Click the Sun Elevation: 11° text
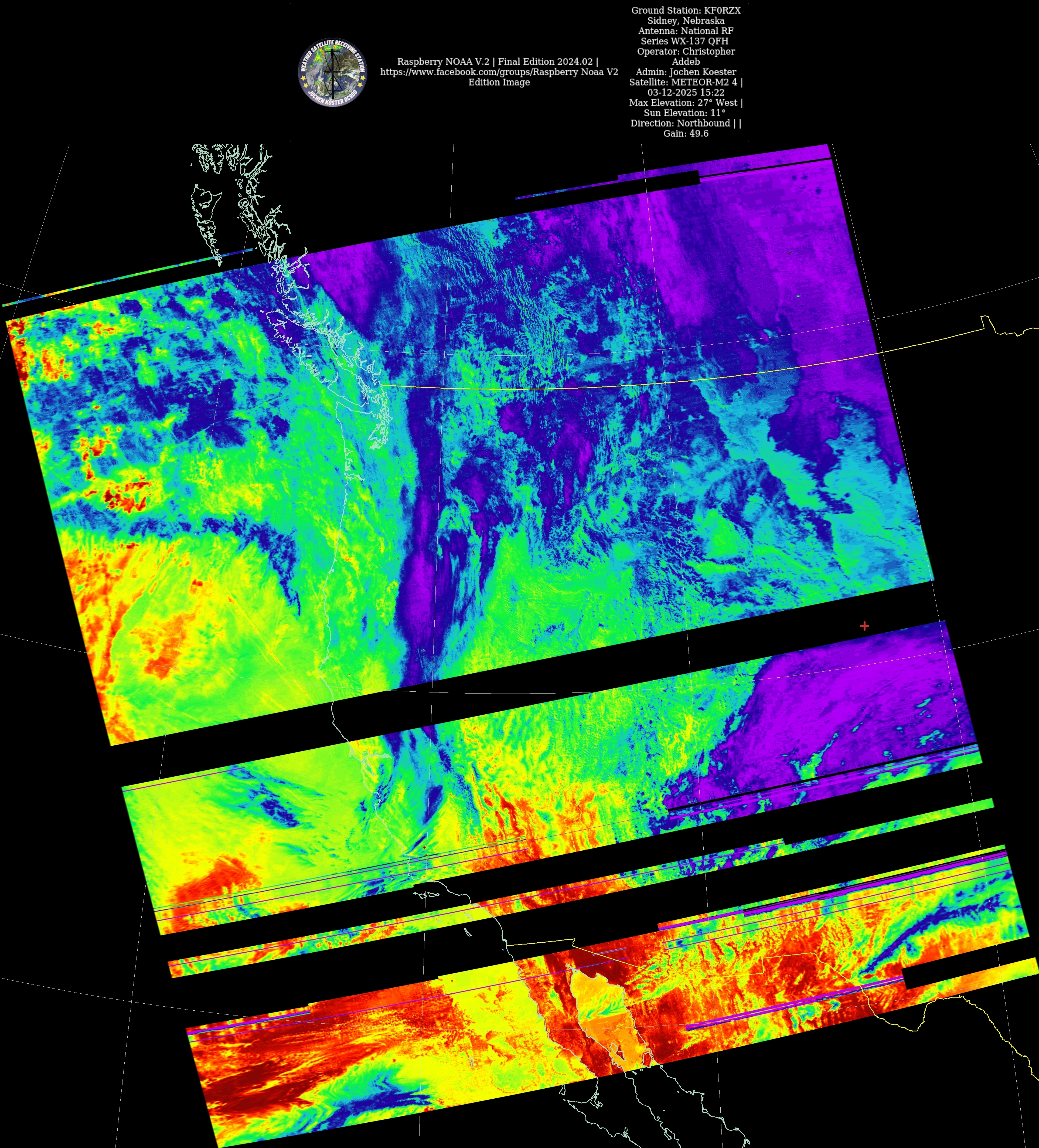 point(684,113)
